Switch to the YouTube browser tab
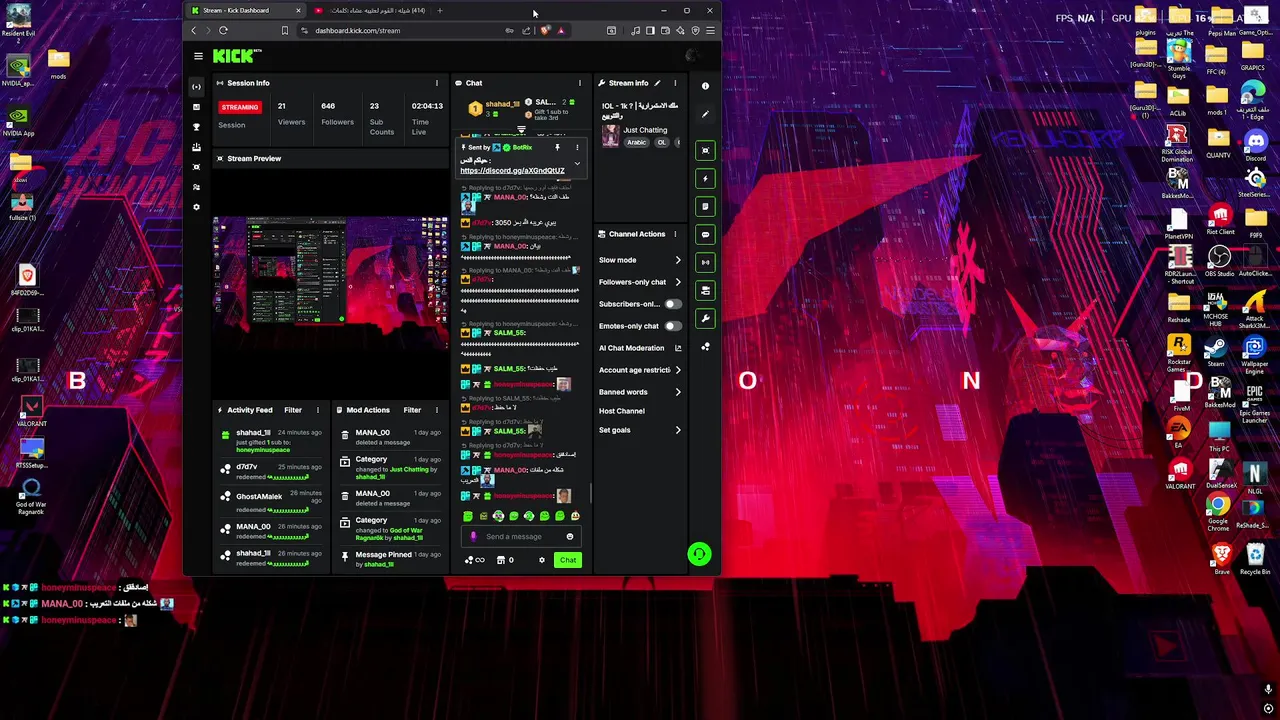 [x=371, y=10]
